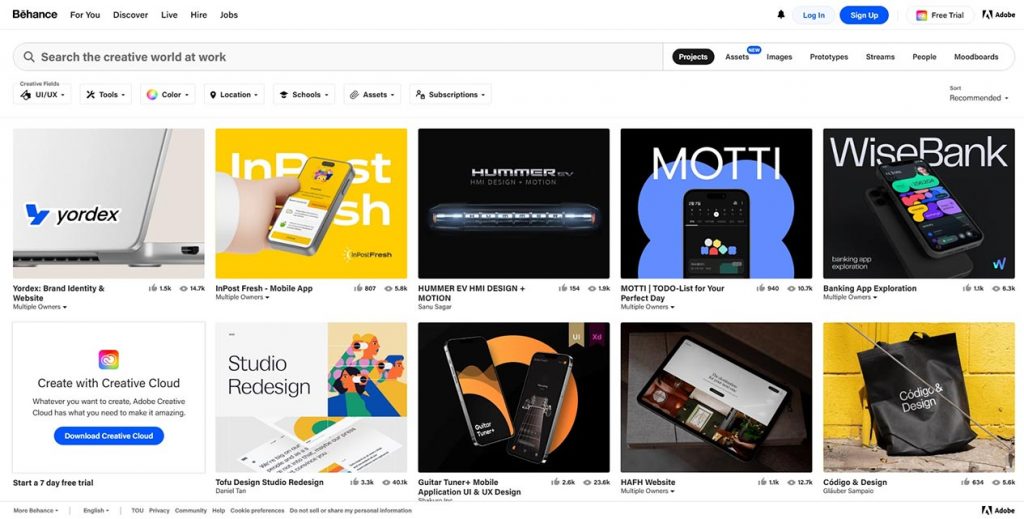Switch to the Prototypes search tab
This screenshot has width=1024, height=519.
(x=829, y=57)
